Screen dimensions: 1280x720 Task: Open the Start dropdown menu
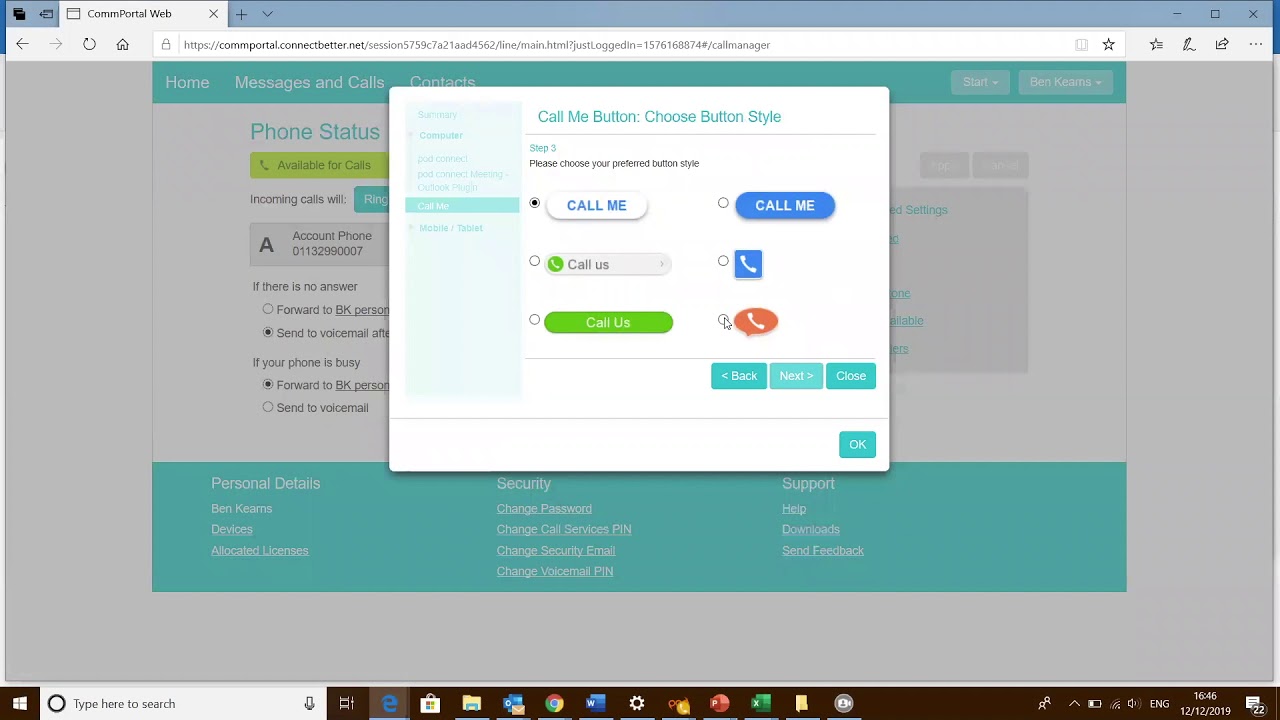click(x=980, y=82)
